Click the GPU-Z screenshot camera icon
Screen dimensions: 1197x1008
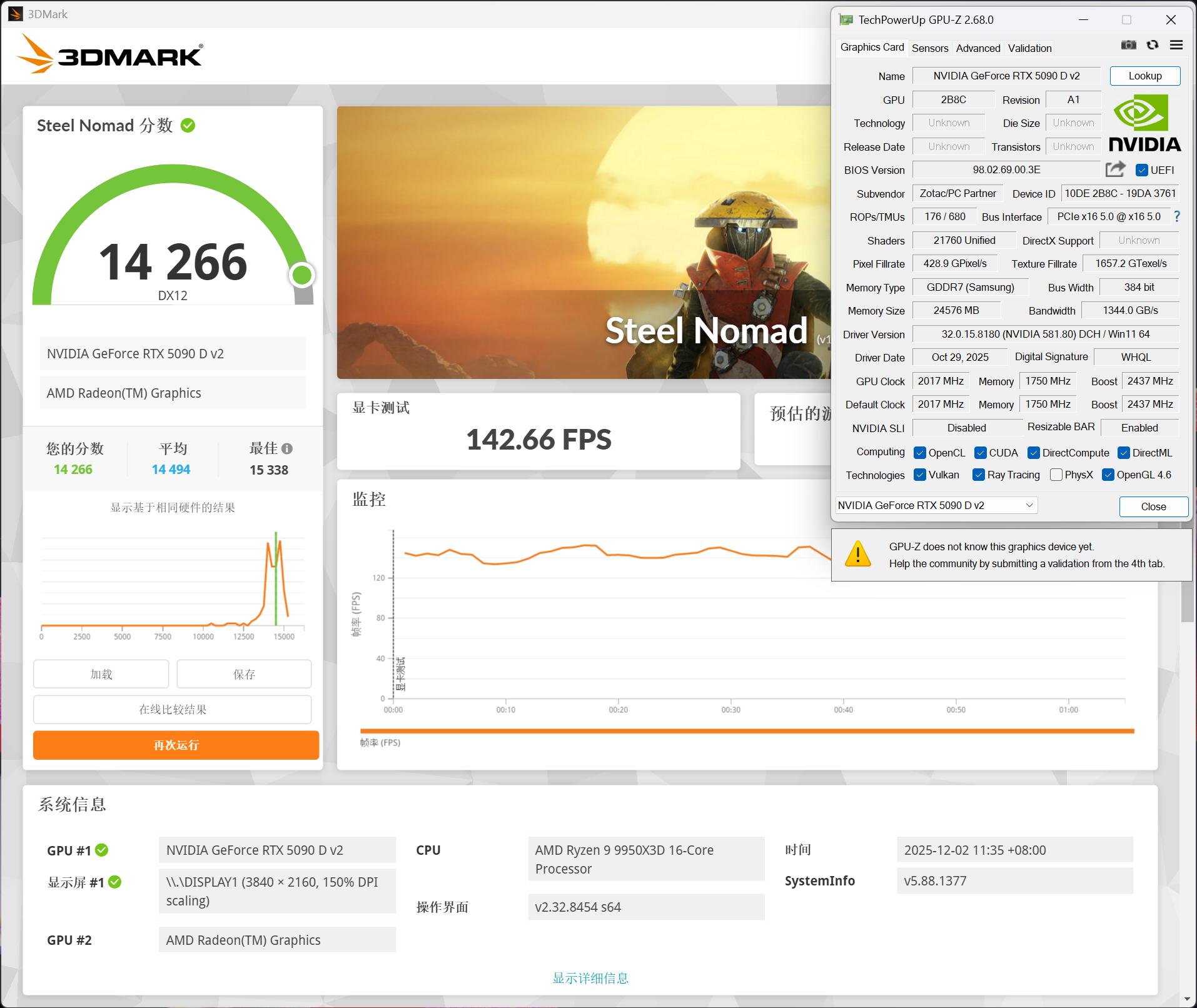(1128, 45)
